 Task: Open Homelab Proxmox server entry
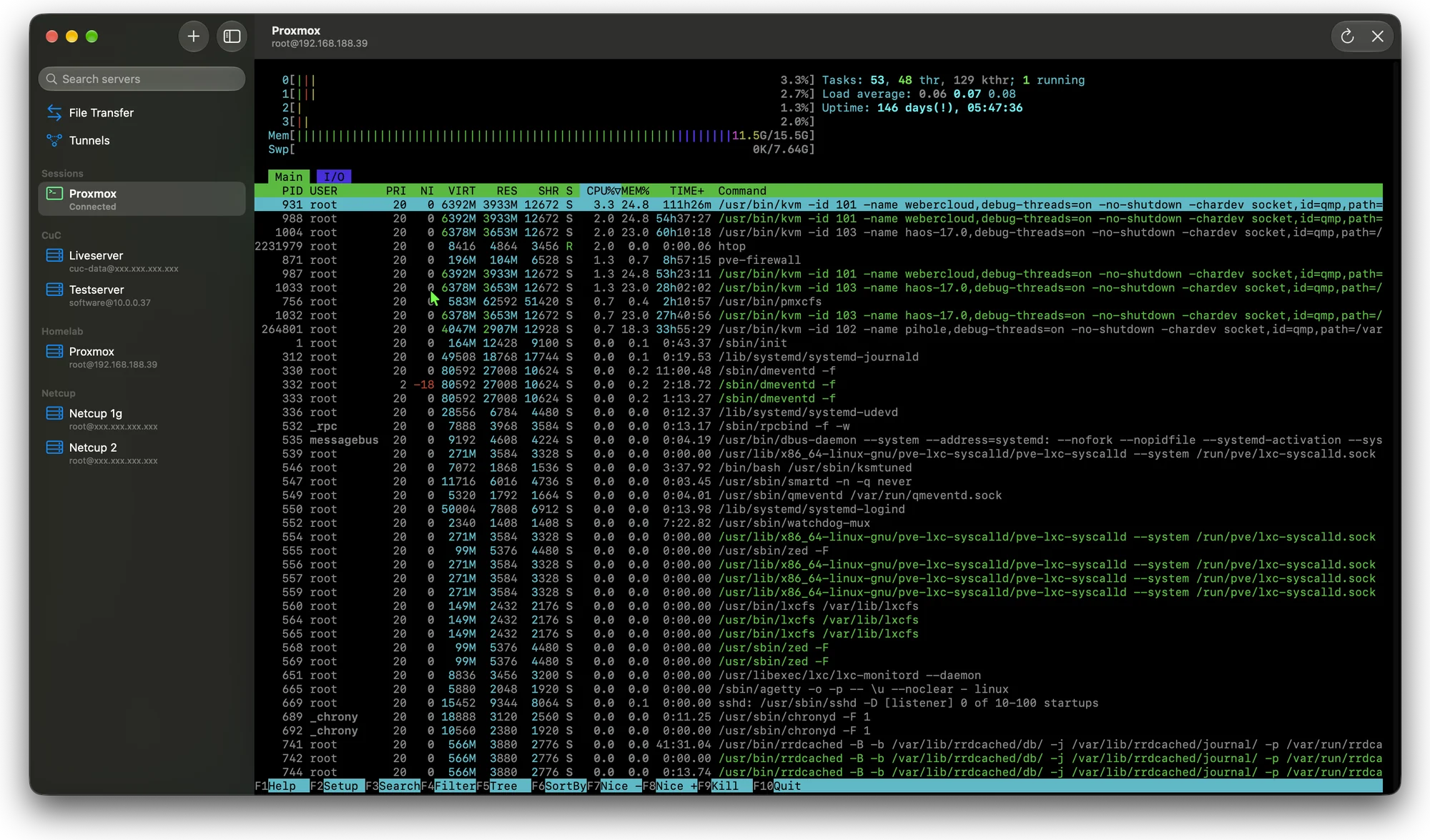click(x=142, y=357)
